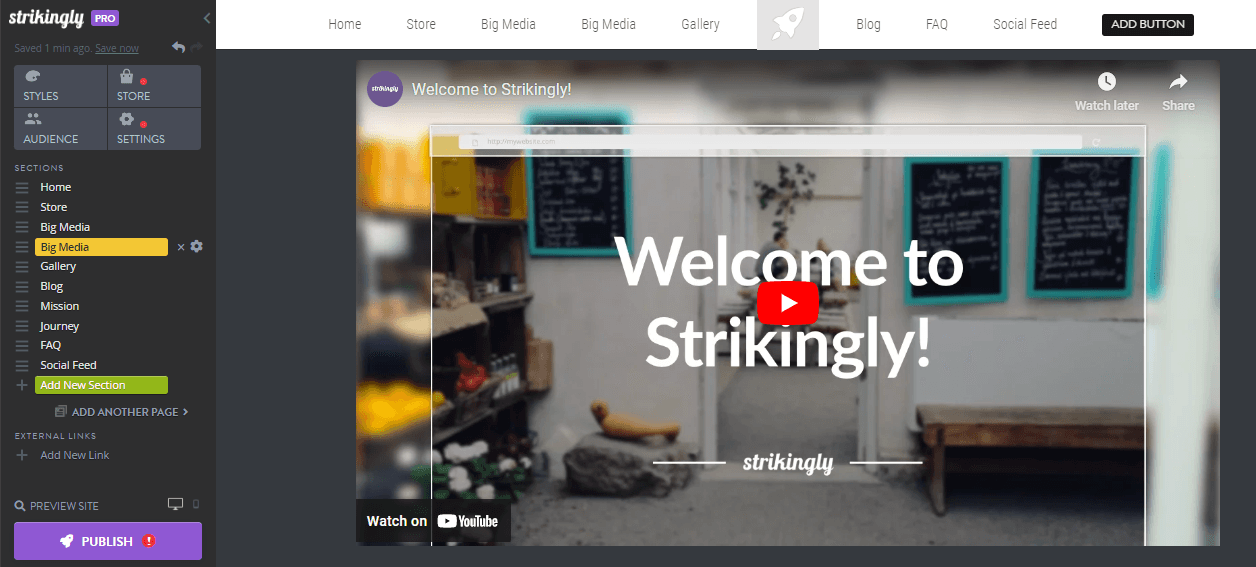Image resolution: width=1256 pixels, height=567 pixels.
Task: Click the Save now link
Action: tap(117, 48)
